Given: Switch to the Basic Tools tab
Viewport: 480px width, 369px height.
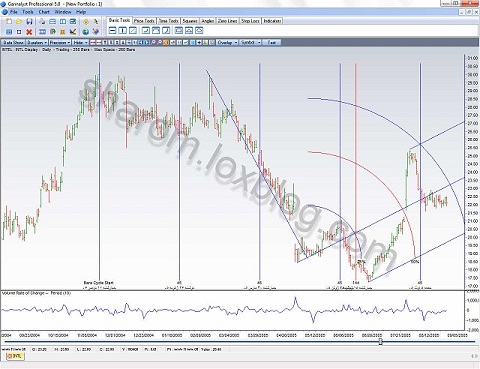Looking at the screenshot, I should (119, 20).
